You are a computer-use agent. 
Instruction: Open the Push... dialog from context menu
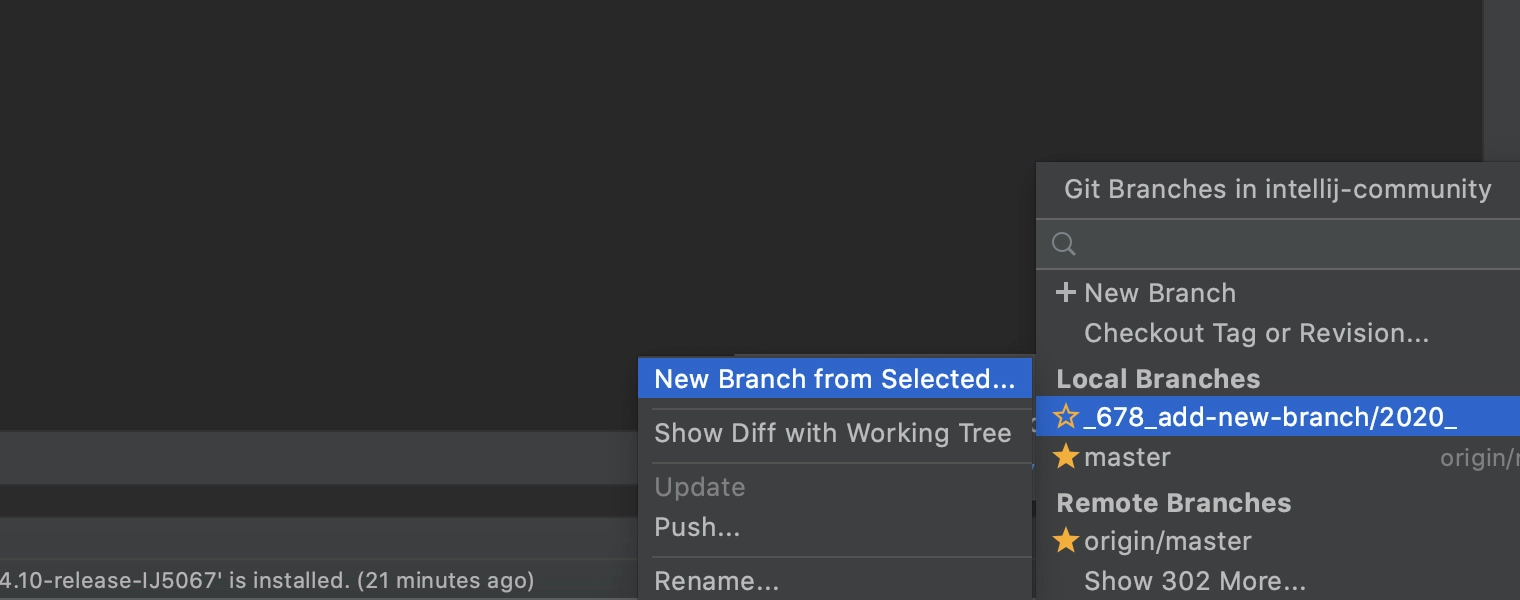point(835,526)
